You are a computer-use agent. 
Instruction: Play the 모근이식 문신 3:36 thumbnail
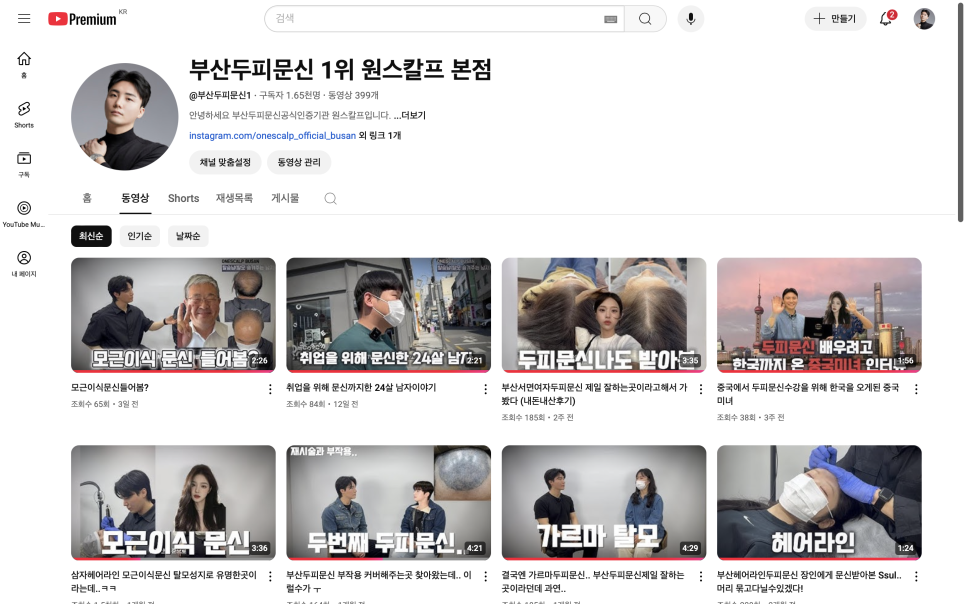point(173,502)
